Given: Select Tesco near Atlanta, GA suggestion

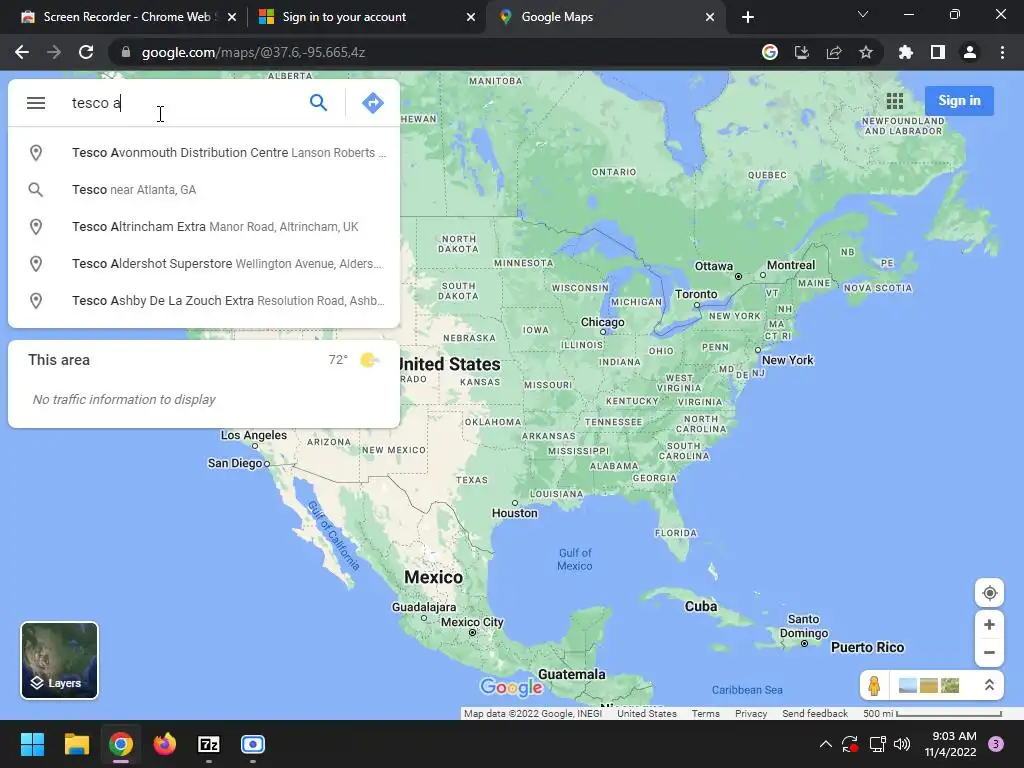Looking at the screenshot, I should (x=204, y=189).
